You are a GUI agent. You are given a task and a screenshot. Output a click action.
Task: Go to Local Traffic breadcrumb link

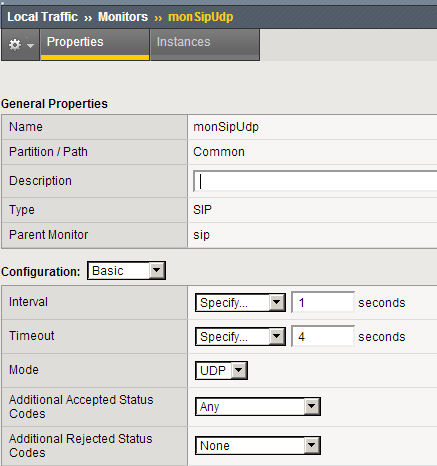pyautogui.click(x=42, y=17)
